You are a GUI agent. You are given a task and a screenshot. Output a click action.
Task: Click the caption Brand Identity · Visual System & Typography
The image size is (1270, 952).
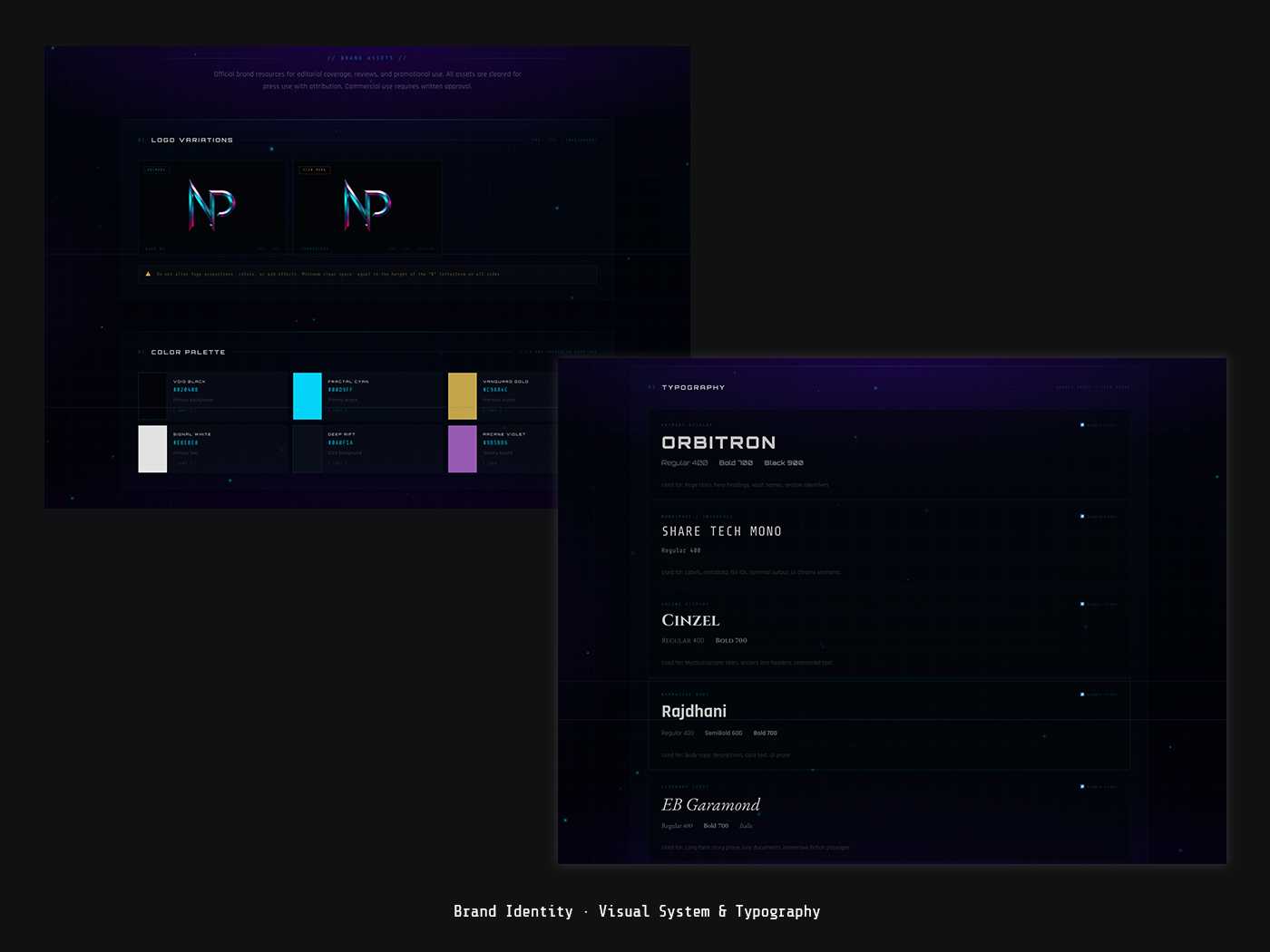coord(637,911)
